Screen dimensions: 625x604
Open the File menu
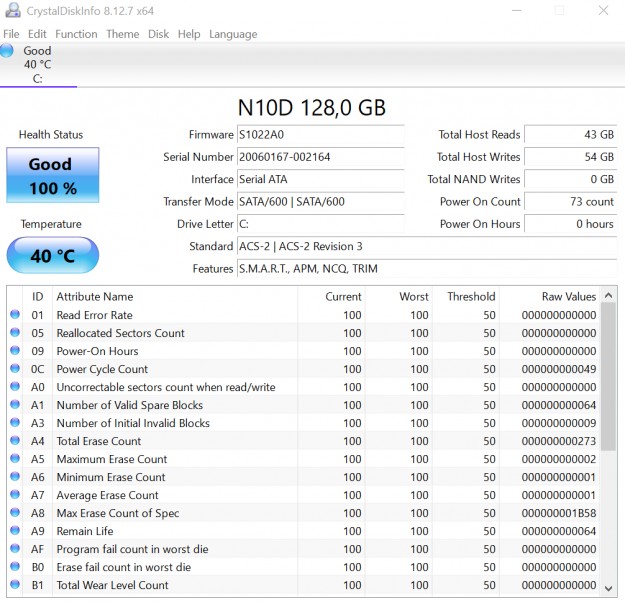point(11,34)
